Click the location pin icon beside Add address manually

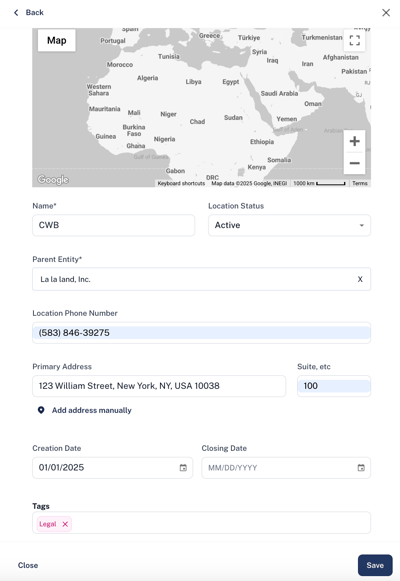41,410
